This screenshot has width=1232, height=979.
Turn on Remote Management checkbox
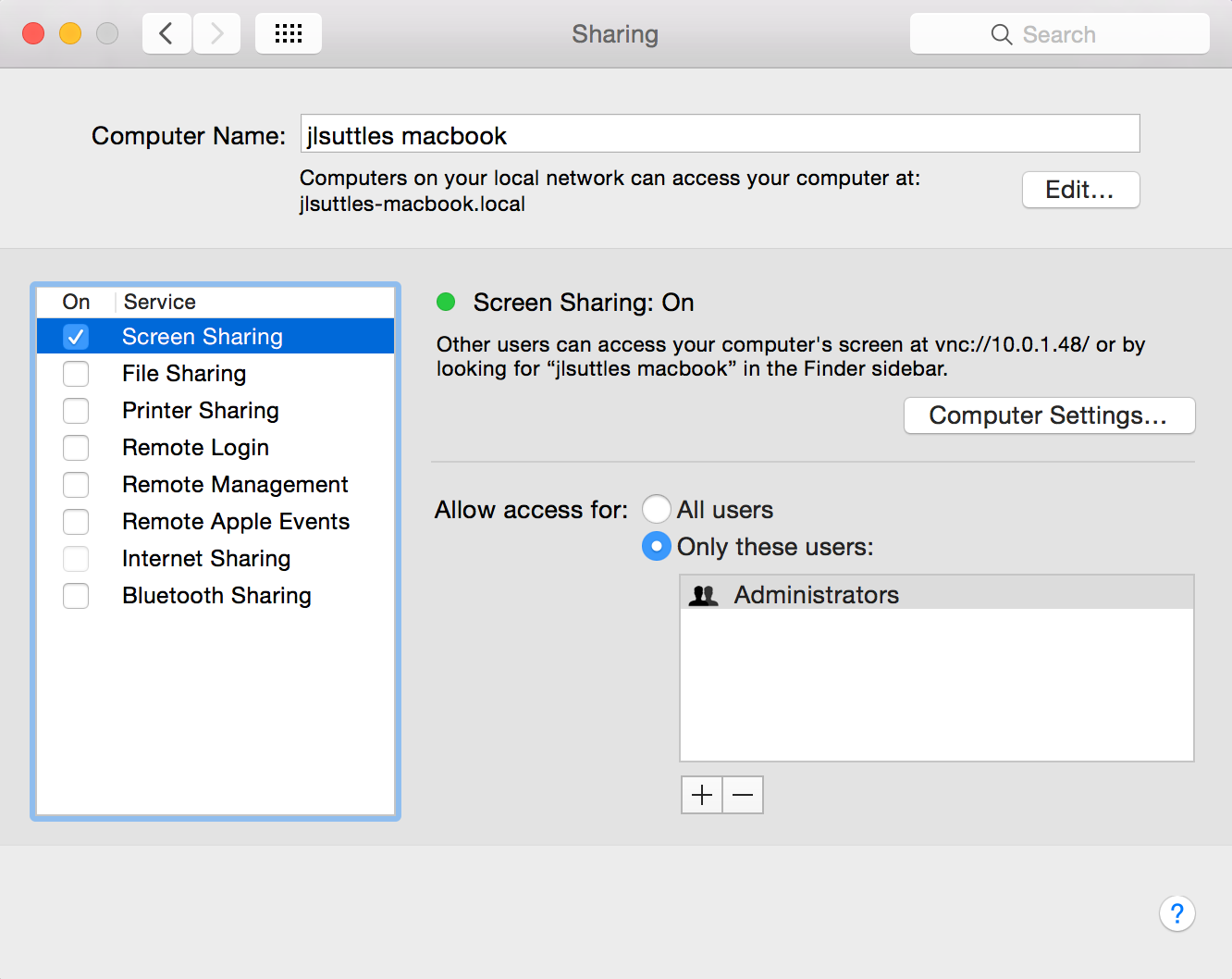click(76, 485)
